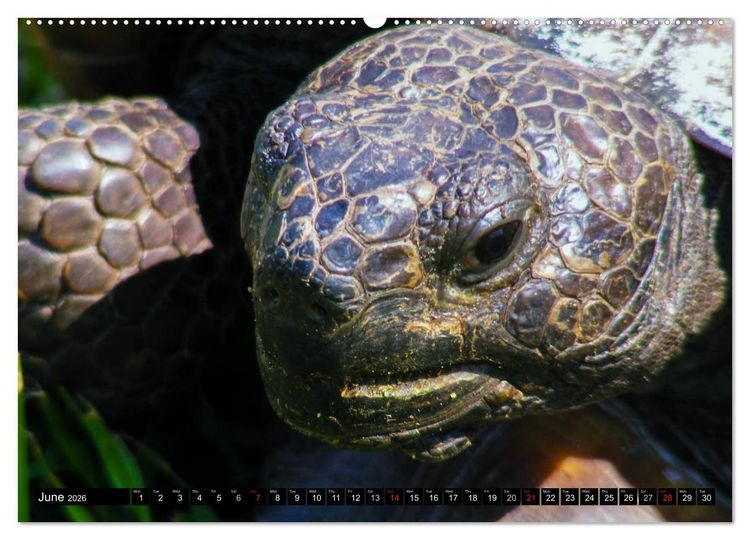Select red Sunday date 7
The image size is (750, 540).
(258, 496)
